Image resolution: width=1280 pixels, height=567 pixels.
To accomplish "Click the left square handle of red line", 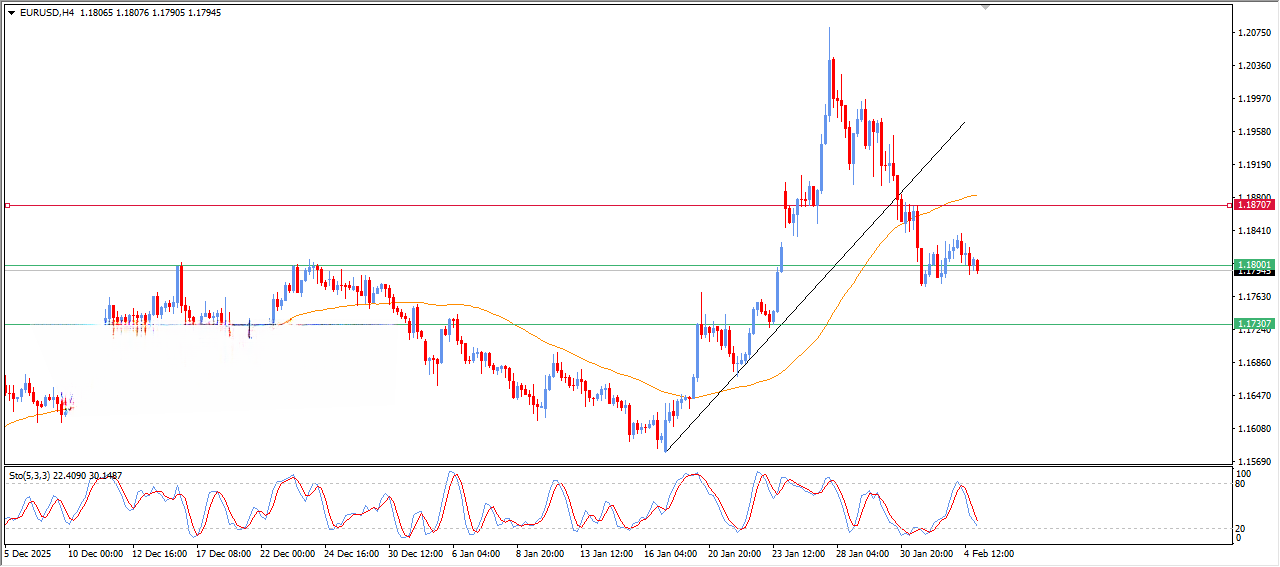I will pos(7,205).
